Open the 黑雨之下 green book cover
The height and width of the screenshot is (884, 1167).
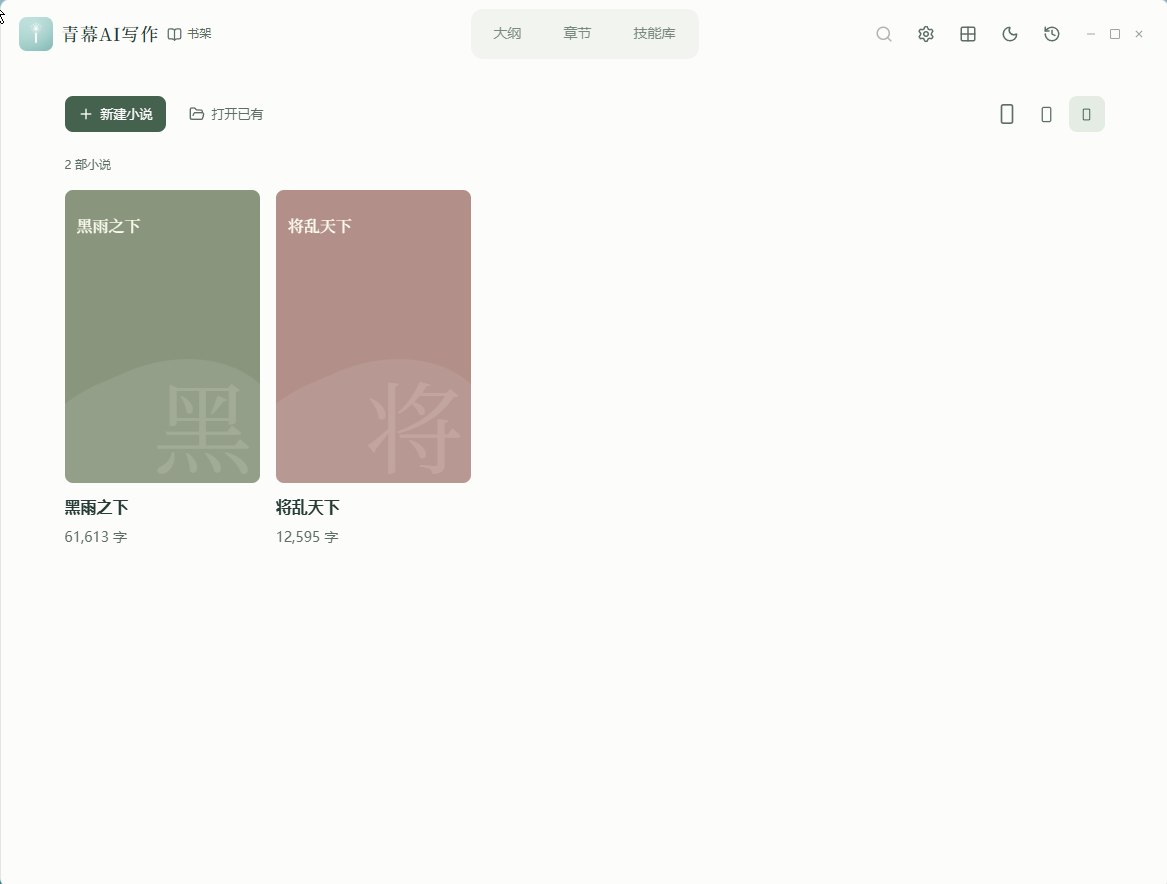tap(162, 336)
